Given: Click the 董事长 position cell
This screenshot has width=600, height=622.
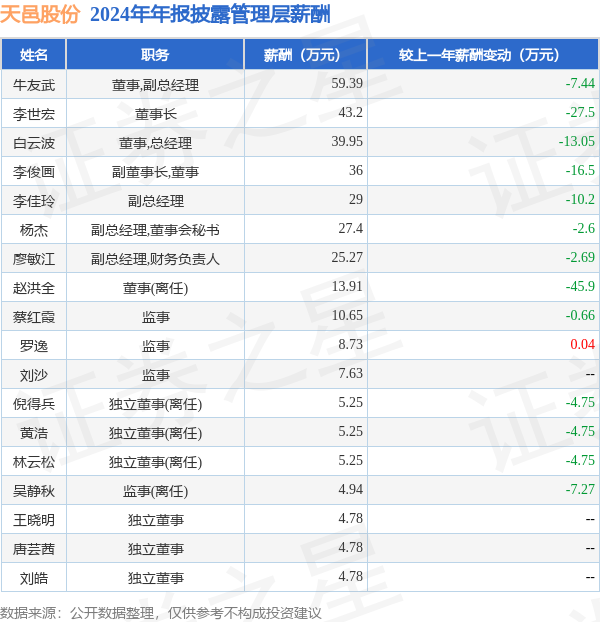Looking at the screenshot, I should coord(155,114).
